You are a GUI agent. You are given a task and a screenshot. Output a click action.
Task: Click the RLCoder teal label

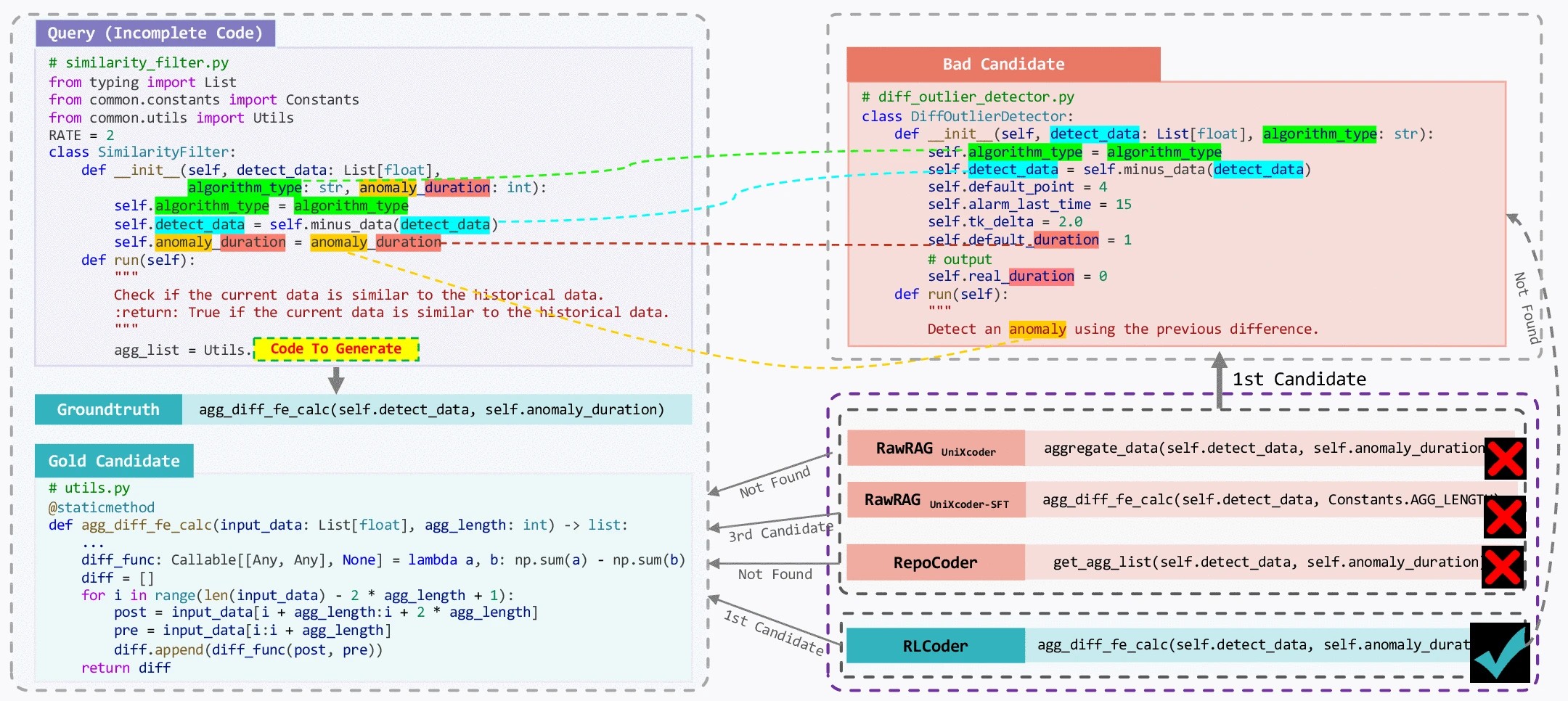coord(935,646)
